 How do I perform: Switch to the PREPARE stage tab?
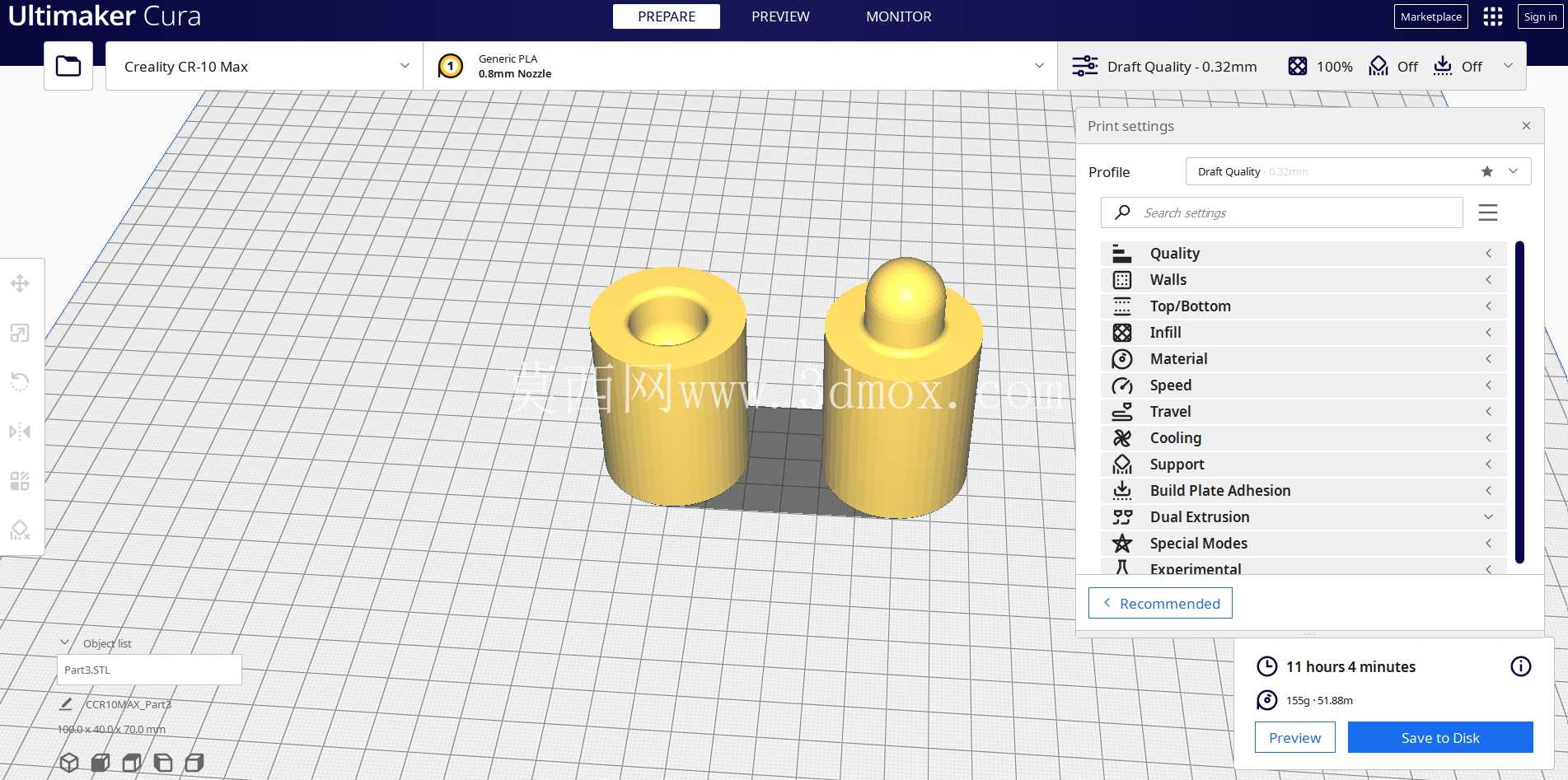[667, 16]
